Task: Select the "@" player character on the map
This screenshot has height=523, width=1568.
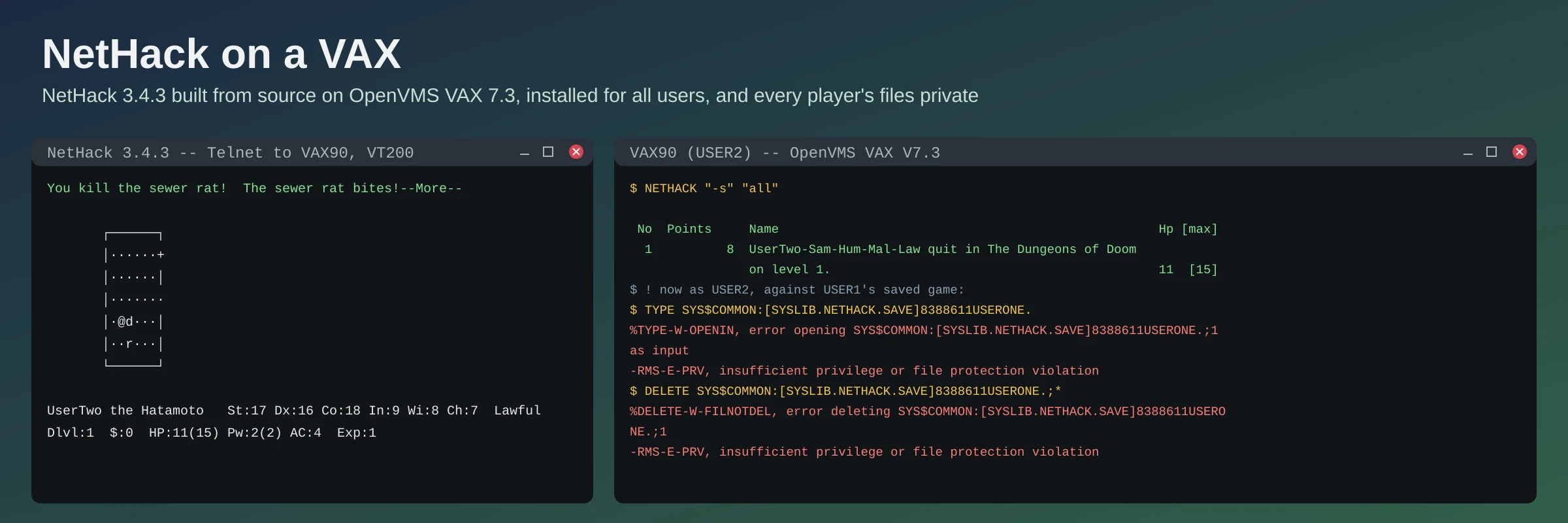Action: point(122,322)
